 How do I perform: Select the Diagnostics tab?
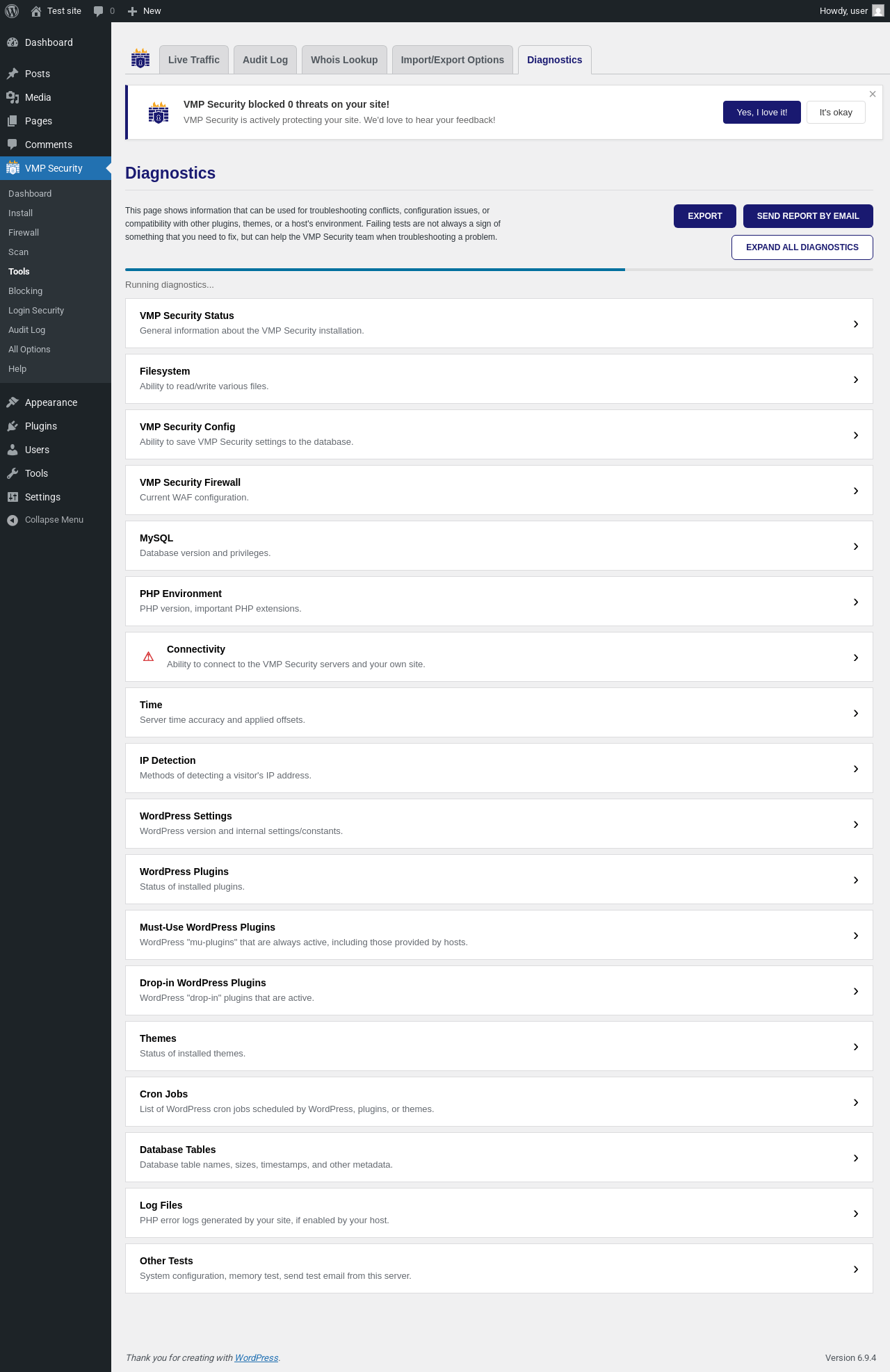[555, 60]
